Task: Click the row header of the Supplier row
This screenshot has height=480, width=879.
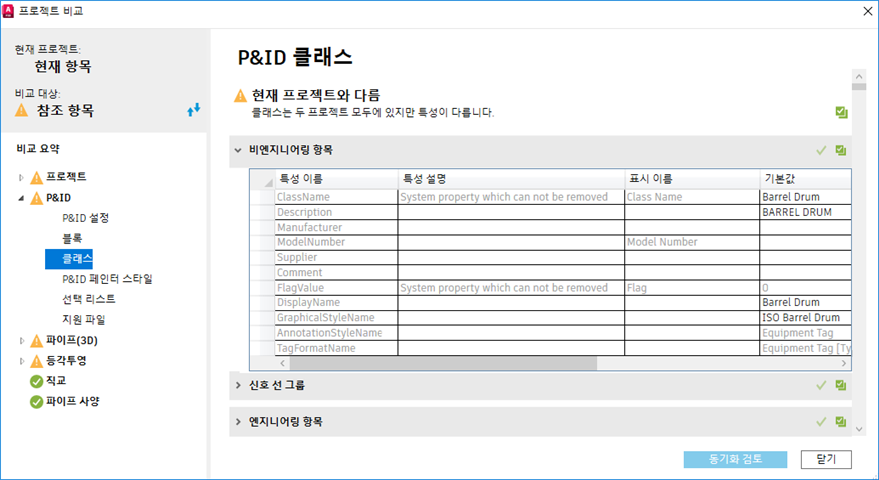Action: click(x=262, y=257)
